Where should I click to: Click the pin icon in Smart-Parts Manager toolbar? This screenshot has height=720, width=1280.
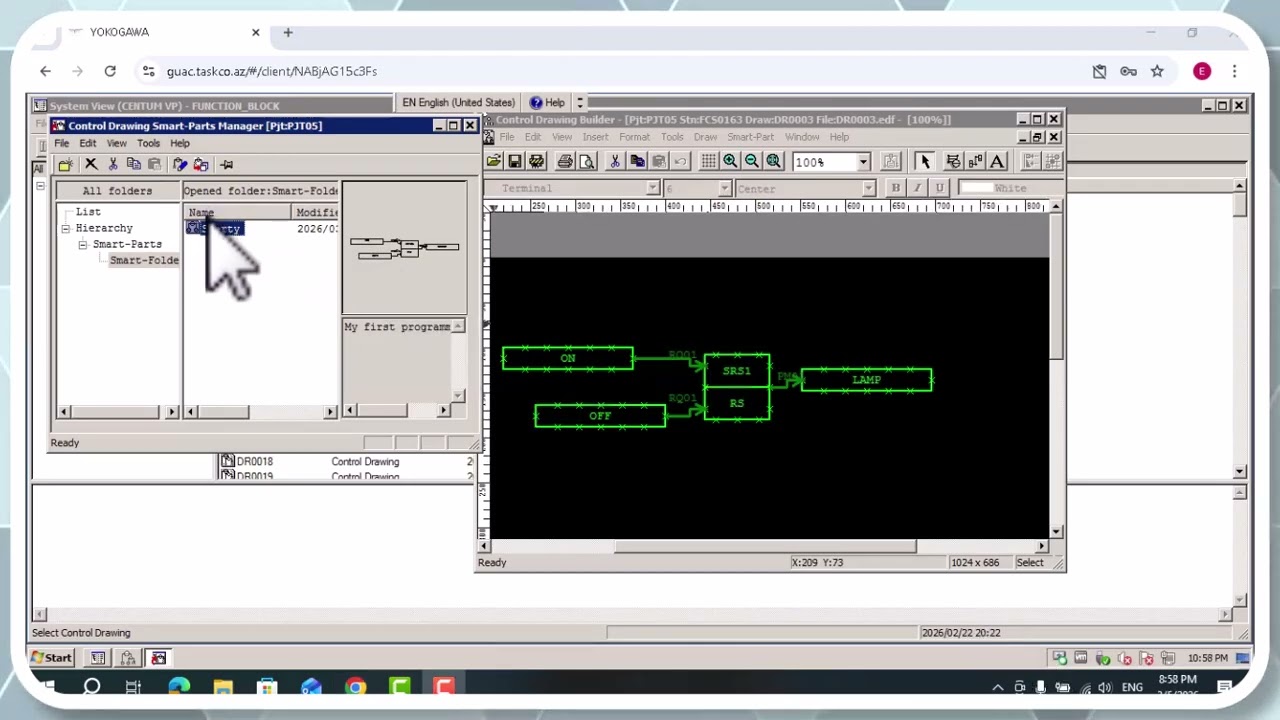[227, 164]
